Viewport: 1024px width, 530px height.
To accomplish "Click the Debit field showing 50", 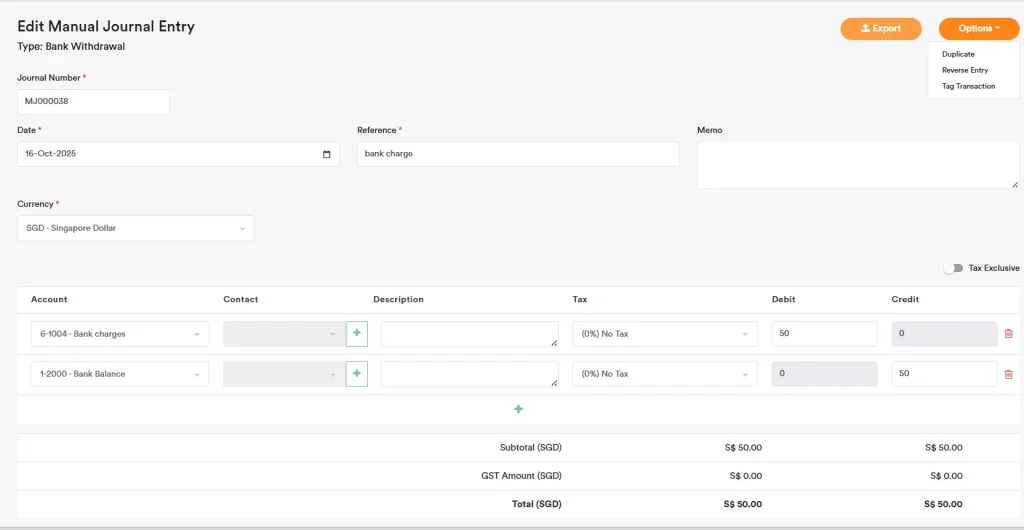I will (x=824, y=334).
